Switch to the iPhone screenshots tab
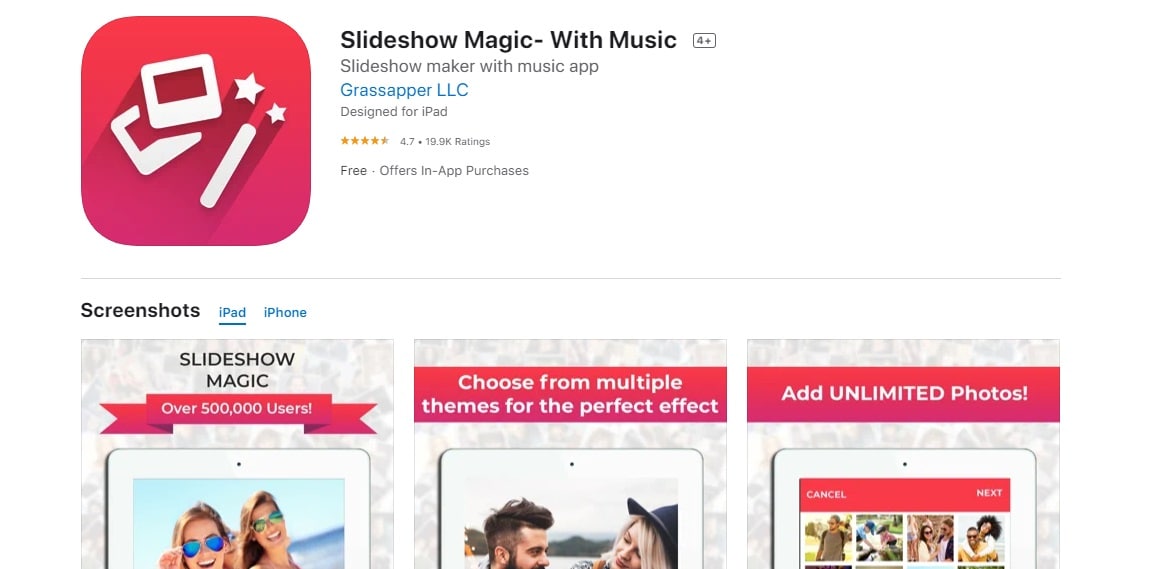 285,313
